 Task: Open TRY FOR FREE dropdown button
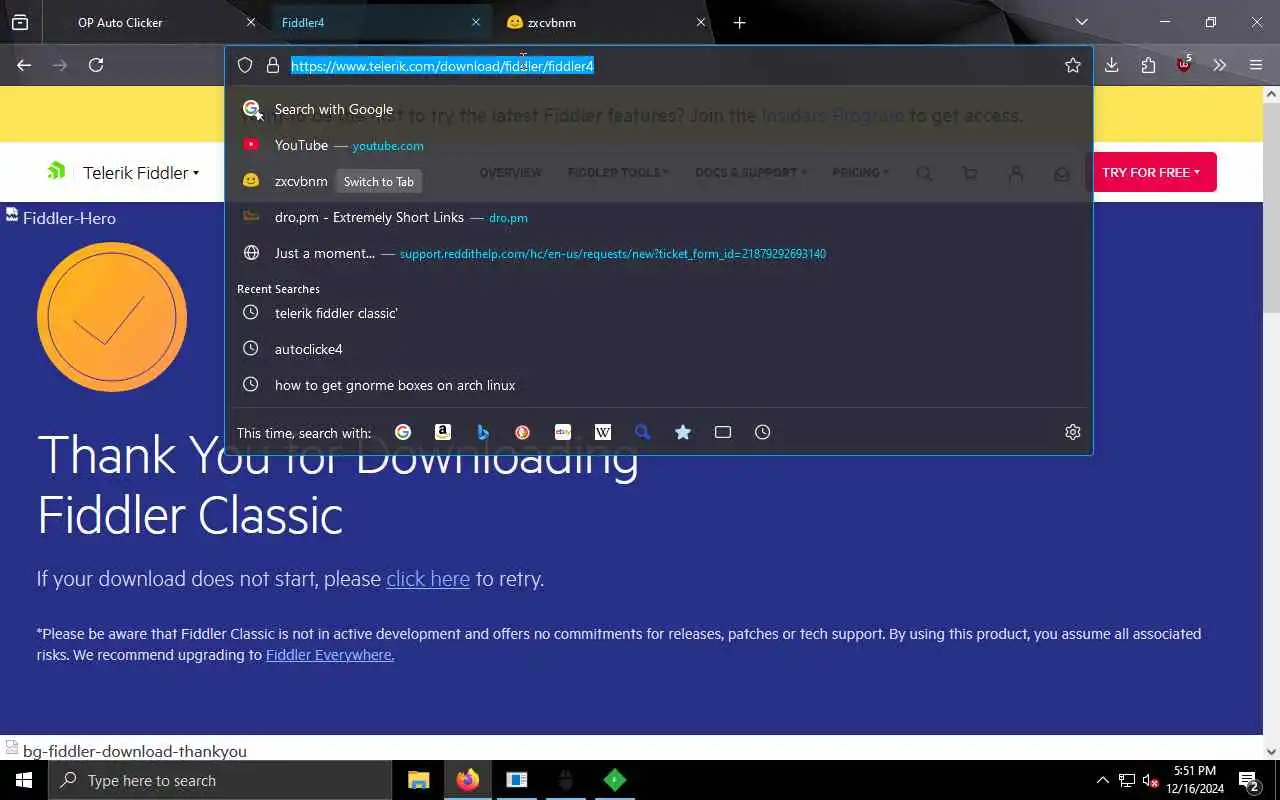click(1151, 172)
